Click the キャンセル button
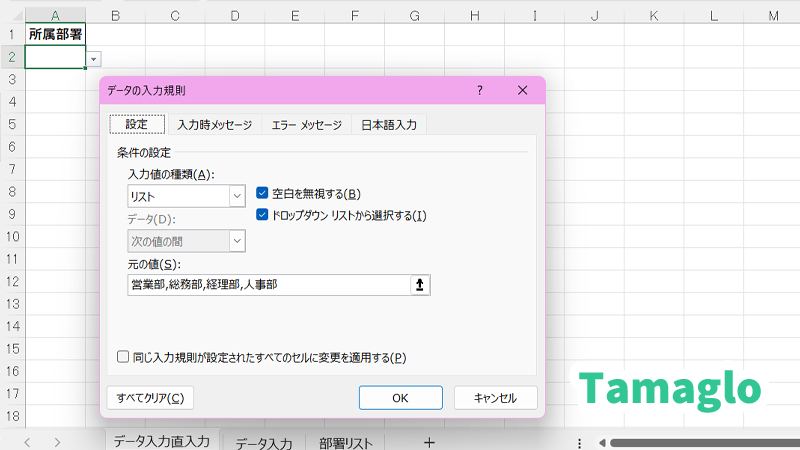The height and width of the screenshot is (450, 800). (x=495, y=398)
